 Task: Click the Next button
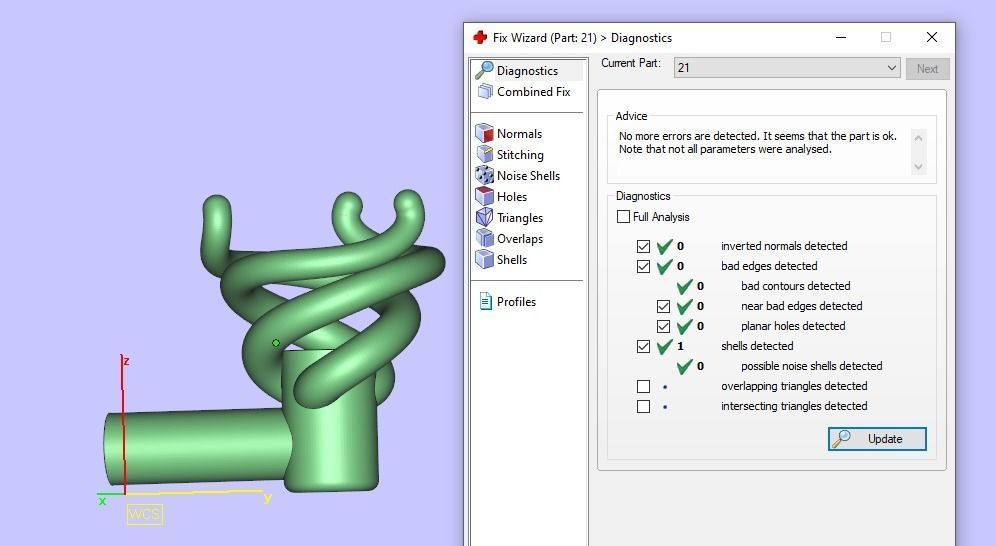tap(927, 69)
